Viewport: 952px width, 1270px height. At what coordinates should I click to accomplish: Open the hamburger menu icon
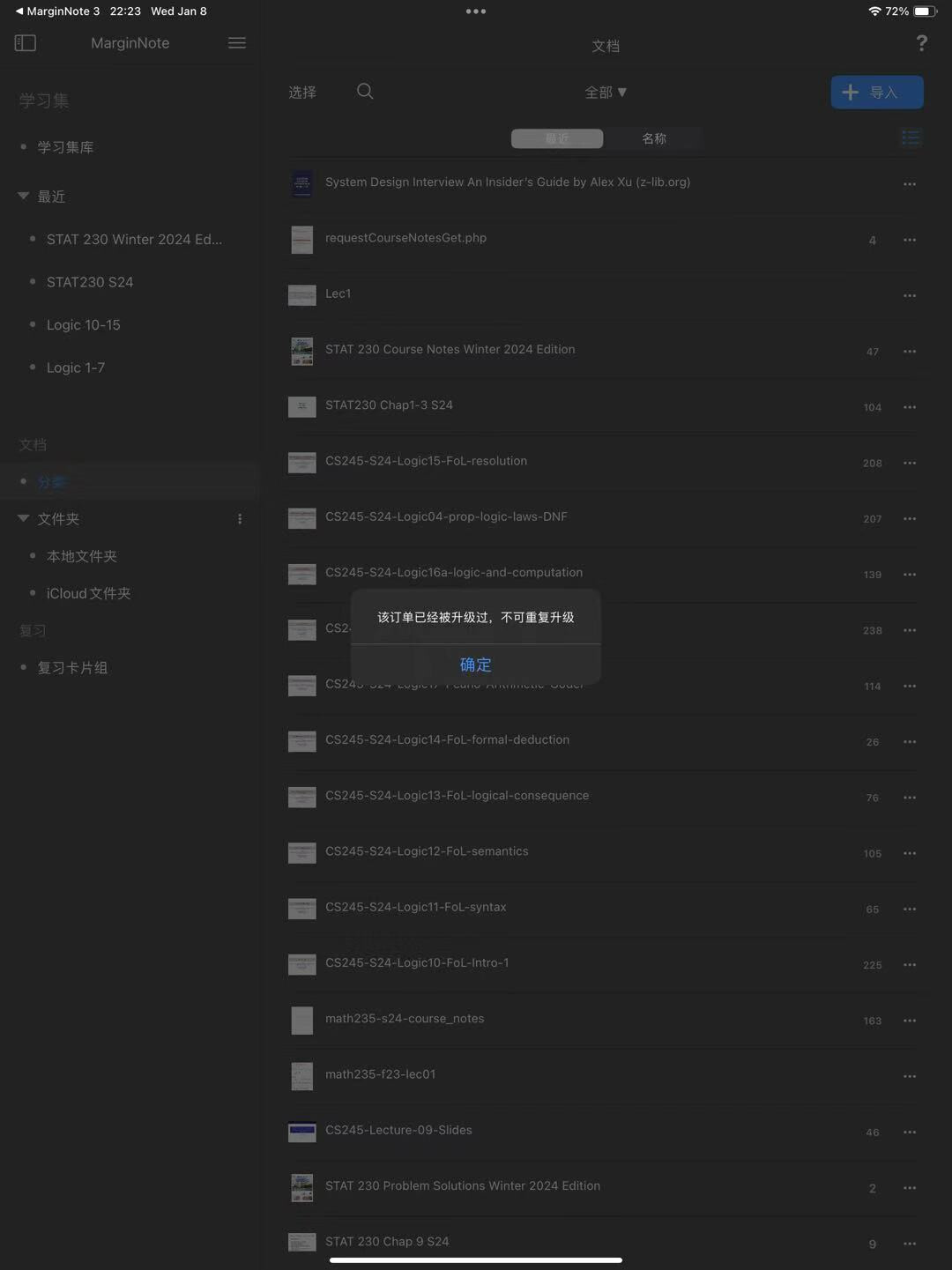(236, 42)
